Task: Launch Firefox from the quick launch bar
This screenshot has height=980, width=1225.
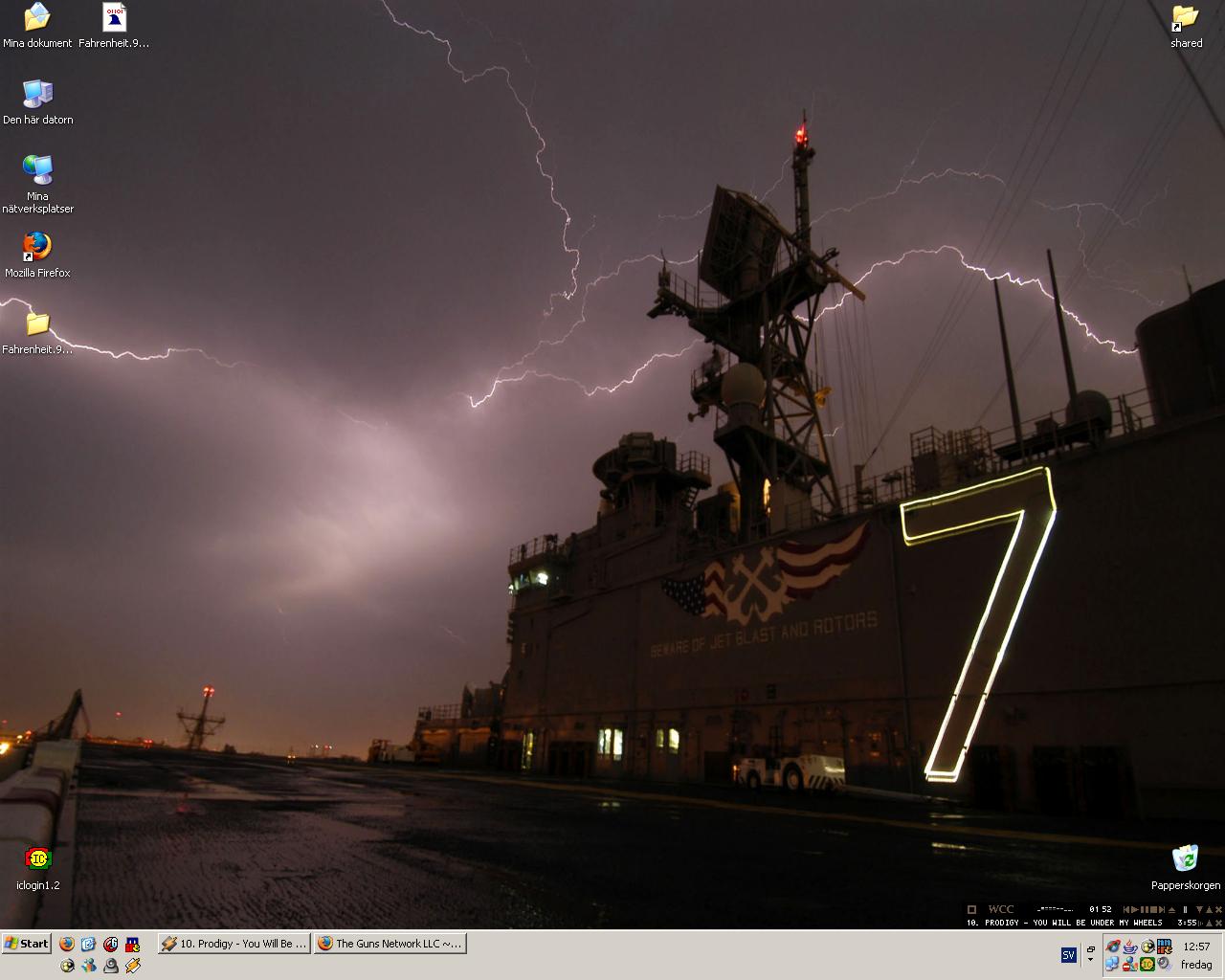Action: 67,944
